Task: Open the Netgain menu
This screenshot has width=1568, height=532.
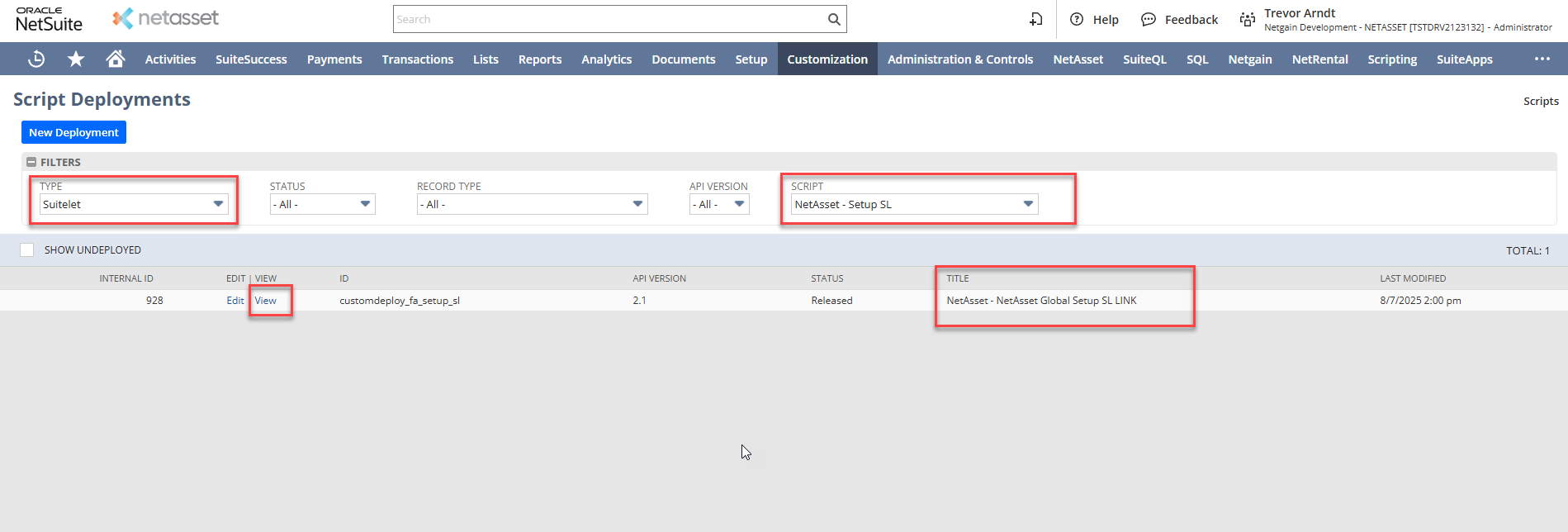Action: coord(1250,59)
